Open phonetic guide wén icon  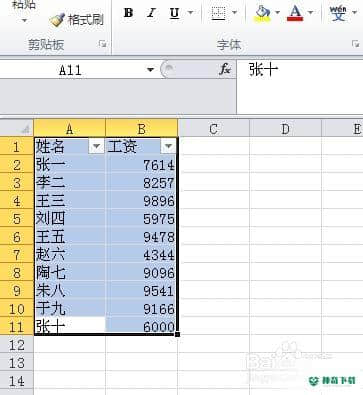click(338, 13)
